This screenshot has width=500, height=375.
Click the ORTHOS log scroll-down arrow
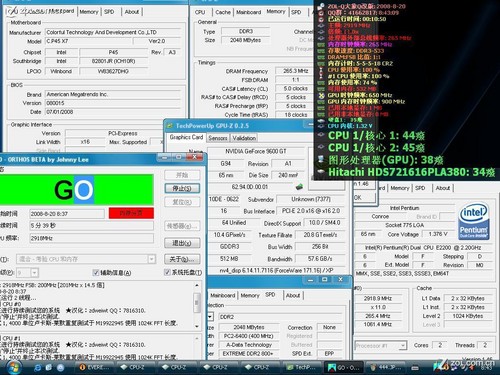tap(197, 326)
